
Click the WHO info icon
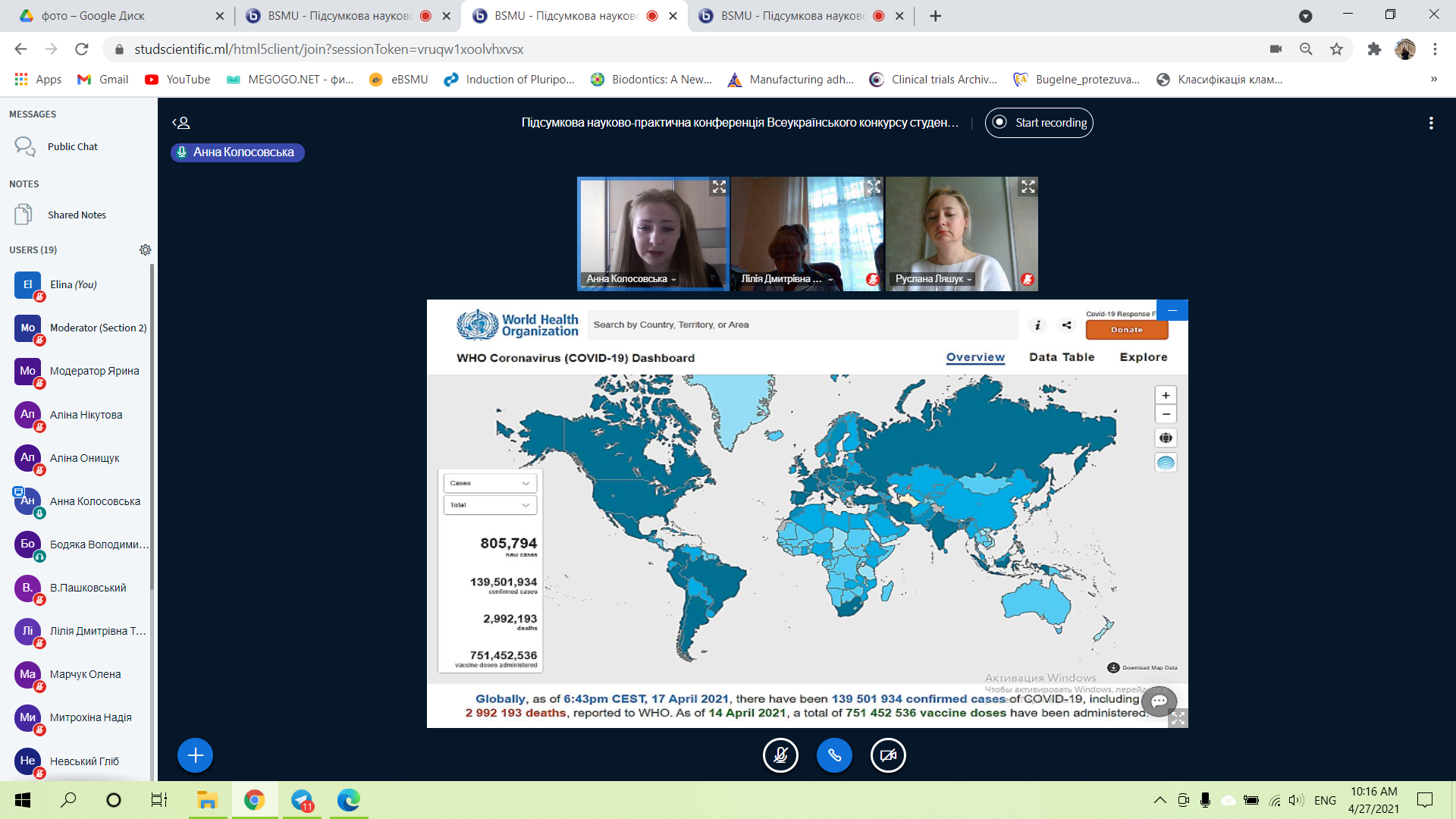tap(1037, 325)
